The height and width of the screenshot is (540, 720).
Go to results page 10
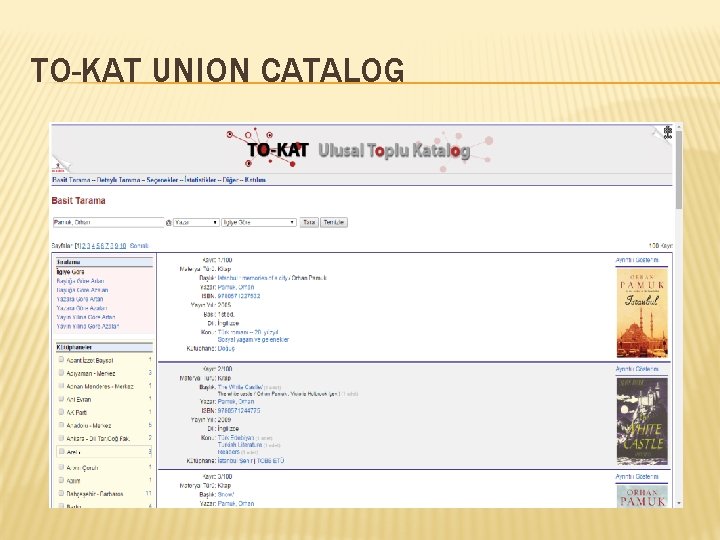coord(123,246)
